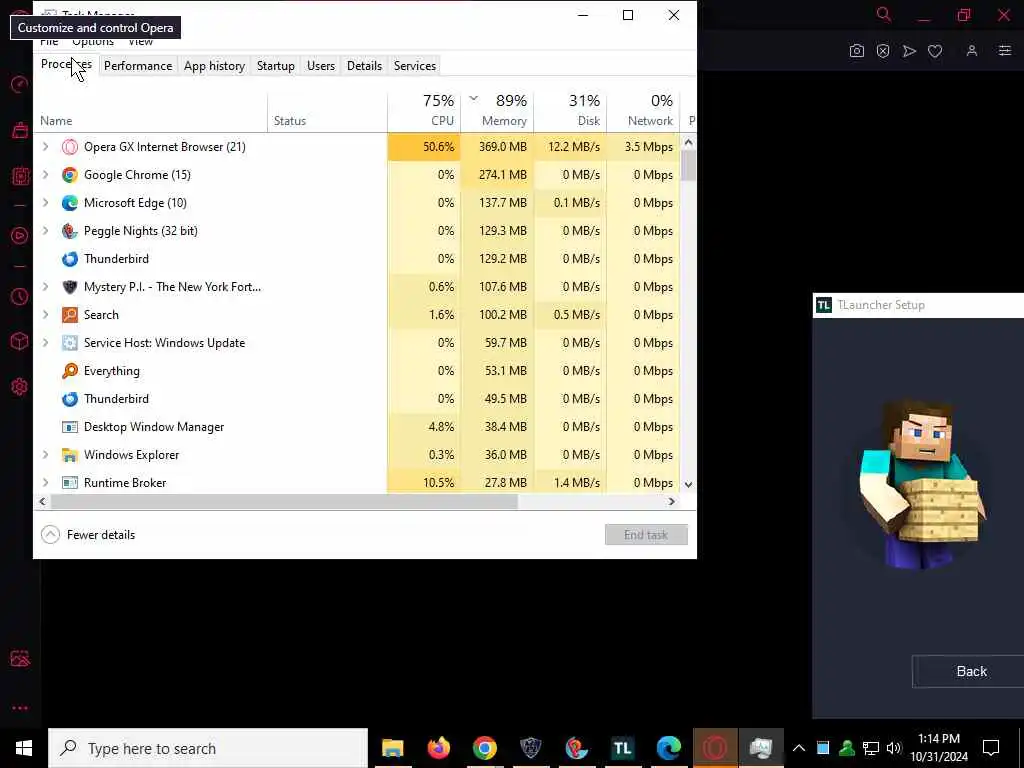Expand the Peggle Nights process row
The height and width of the screenshot is (768, 1024).
(x=45, y=231)
